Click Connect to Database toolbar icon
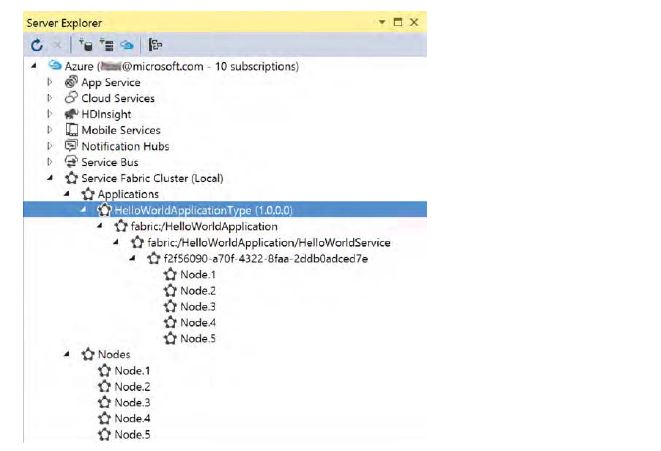This screenshot has width=661, height=451. [86, 45]
